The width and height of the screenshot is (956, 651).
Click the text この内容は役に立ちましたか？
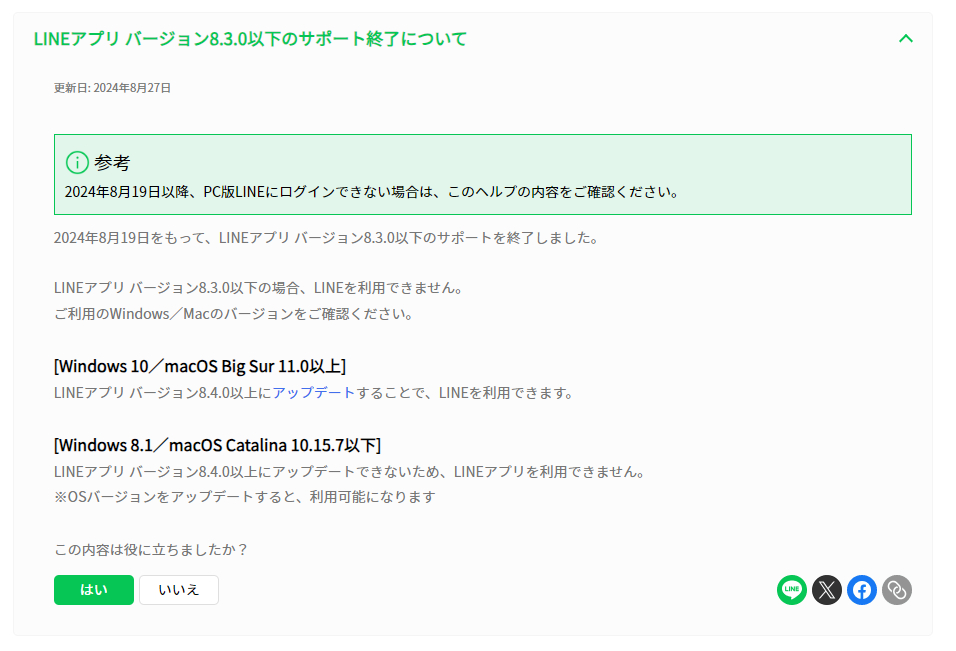coord(151,550)
